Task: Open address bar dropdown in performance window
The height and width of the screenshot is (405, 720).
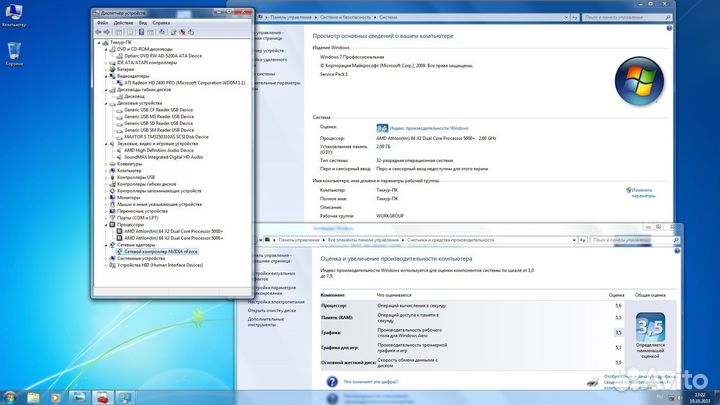Action: coord(574,240)
